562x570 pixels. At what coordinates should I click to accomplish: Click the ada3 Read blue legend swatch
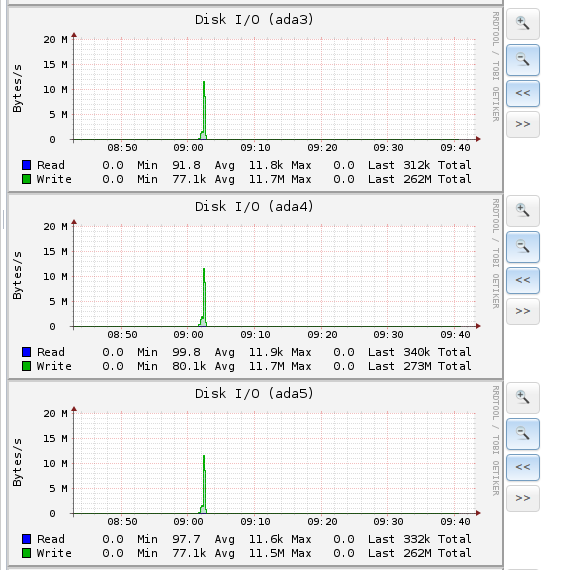[26, 165]
